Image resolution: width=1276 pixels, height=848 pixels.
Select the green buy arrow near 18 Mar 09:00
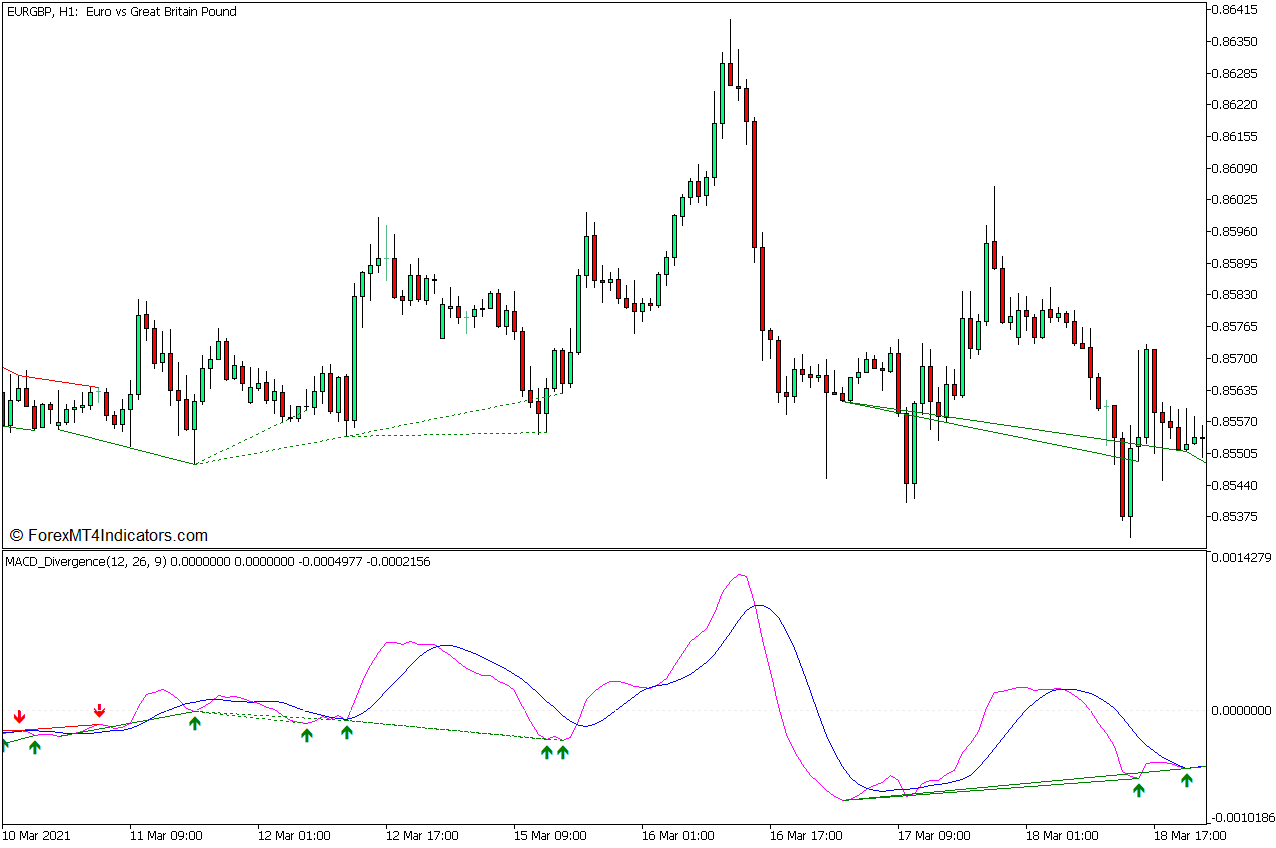(1138, 791)
